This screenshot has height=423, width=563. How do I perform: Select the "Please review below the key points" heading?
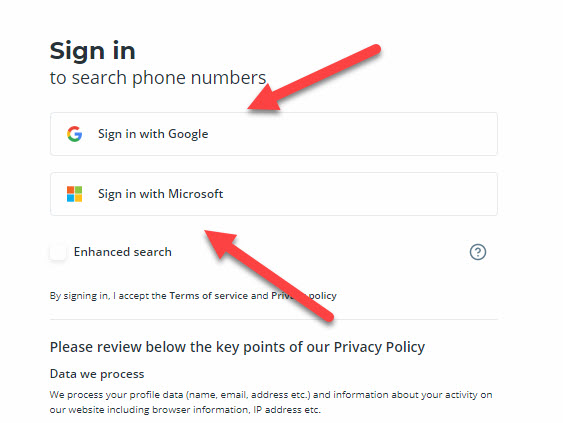[237, 347]
